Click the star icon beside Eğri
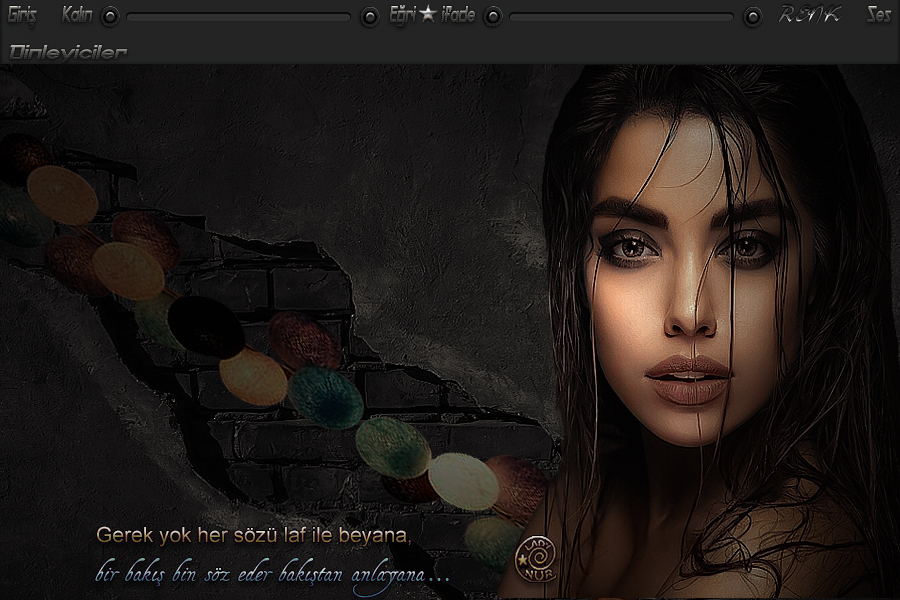This screenshot has height=600, width=900. click(428, 15)
